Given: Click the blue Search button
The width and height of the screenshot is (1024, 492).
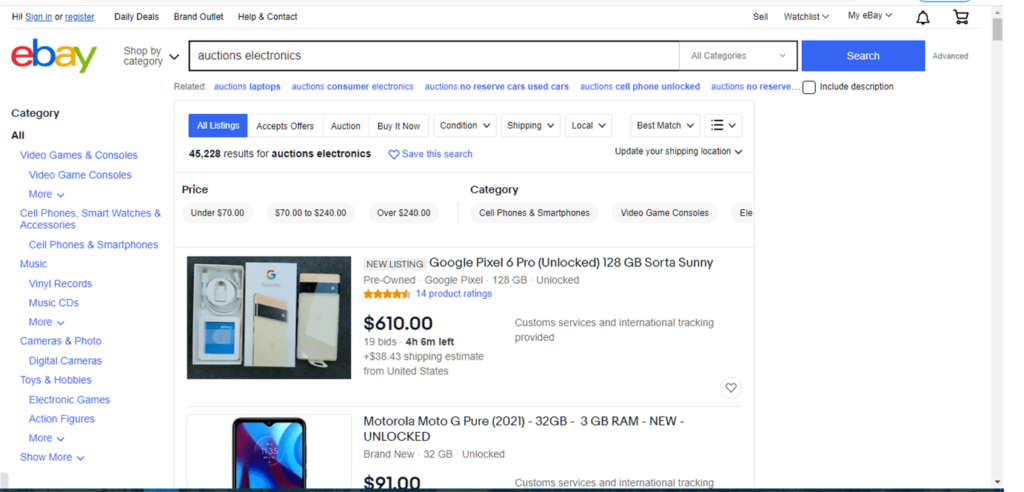Looking at the screenshot, I should click(x=863, y=56).
